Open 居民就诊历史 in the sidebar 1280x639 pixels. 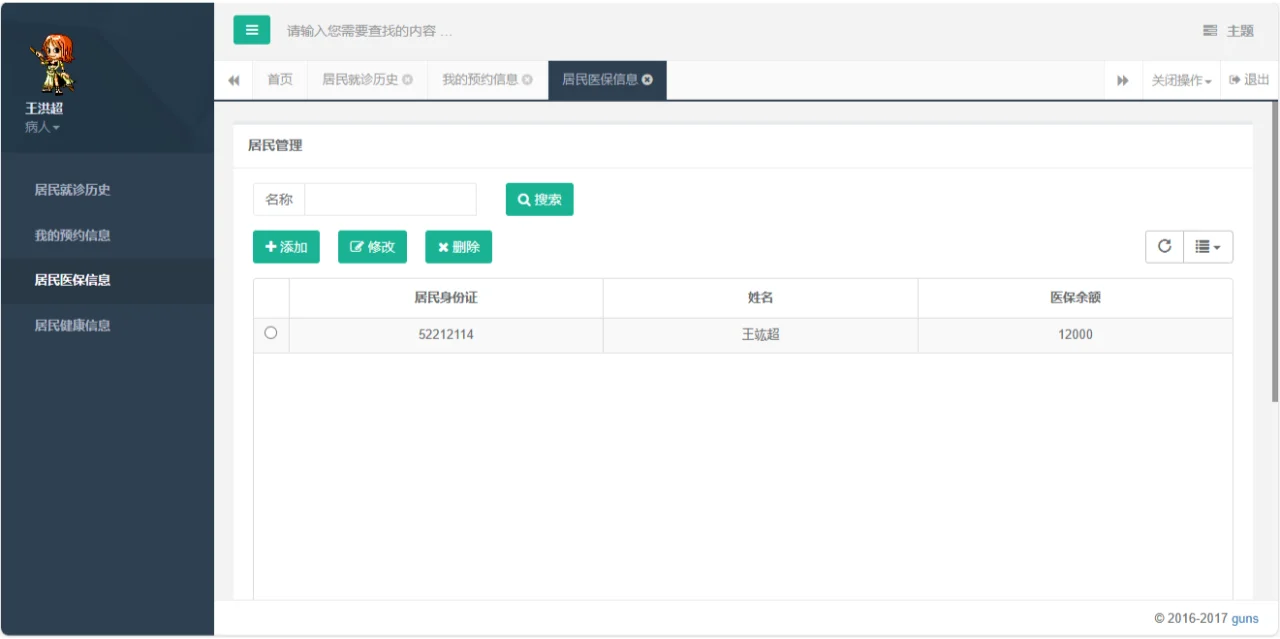pos(72,190)
